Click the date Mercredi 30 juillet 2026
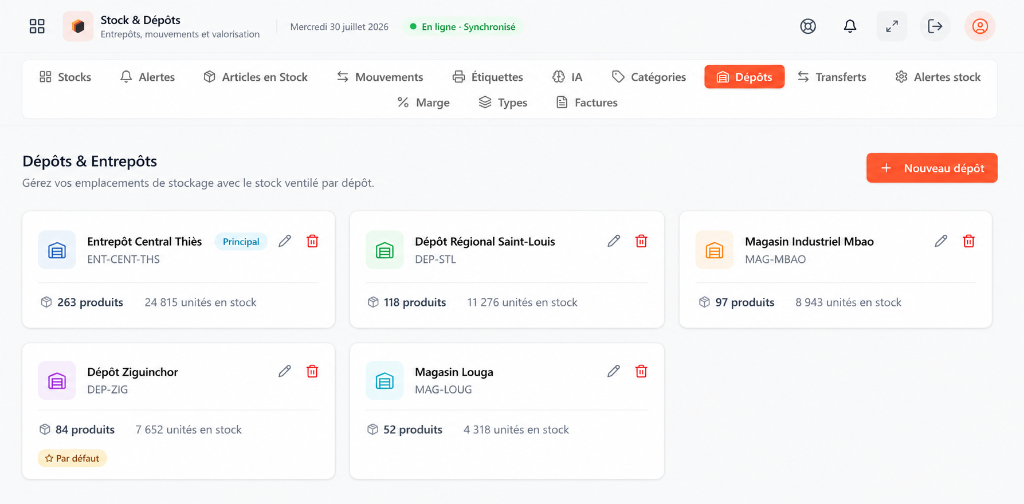Viewport: 1024px width, 504px height. point(339,27)
